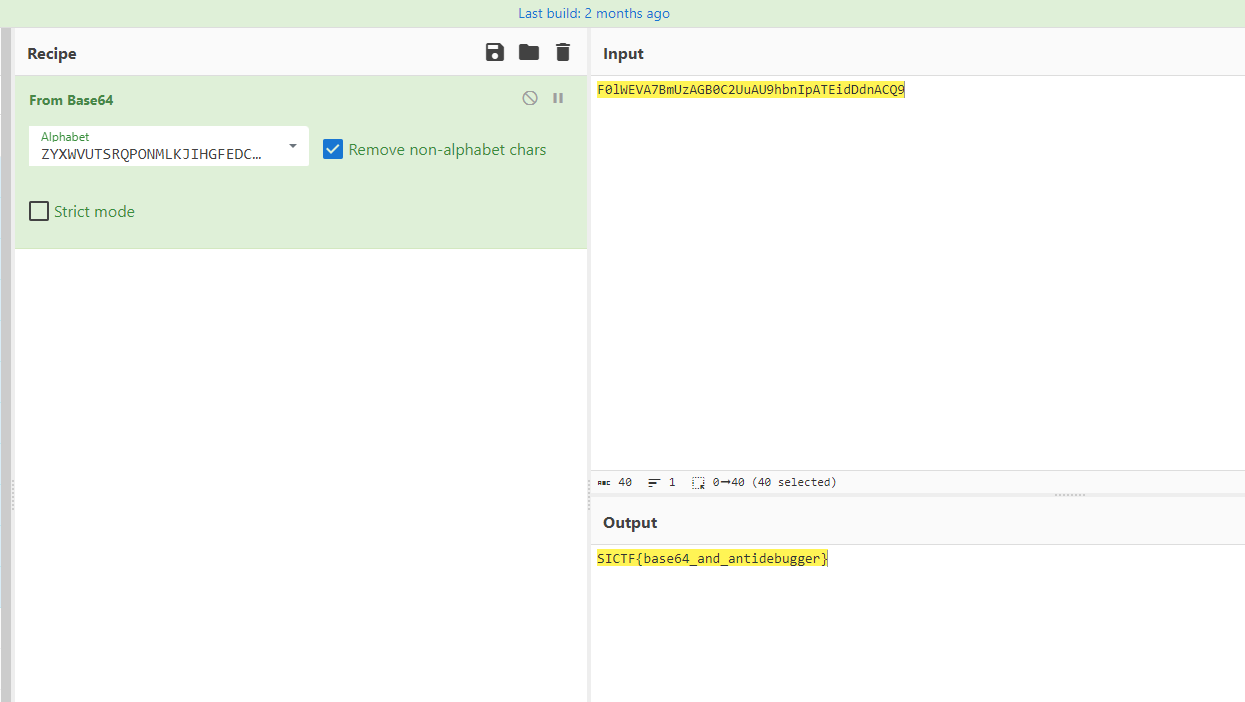The image size is (1245, 702).
Task: Clear the recipe with the trash icon
Action: click(x=563, y=53)
